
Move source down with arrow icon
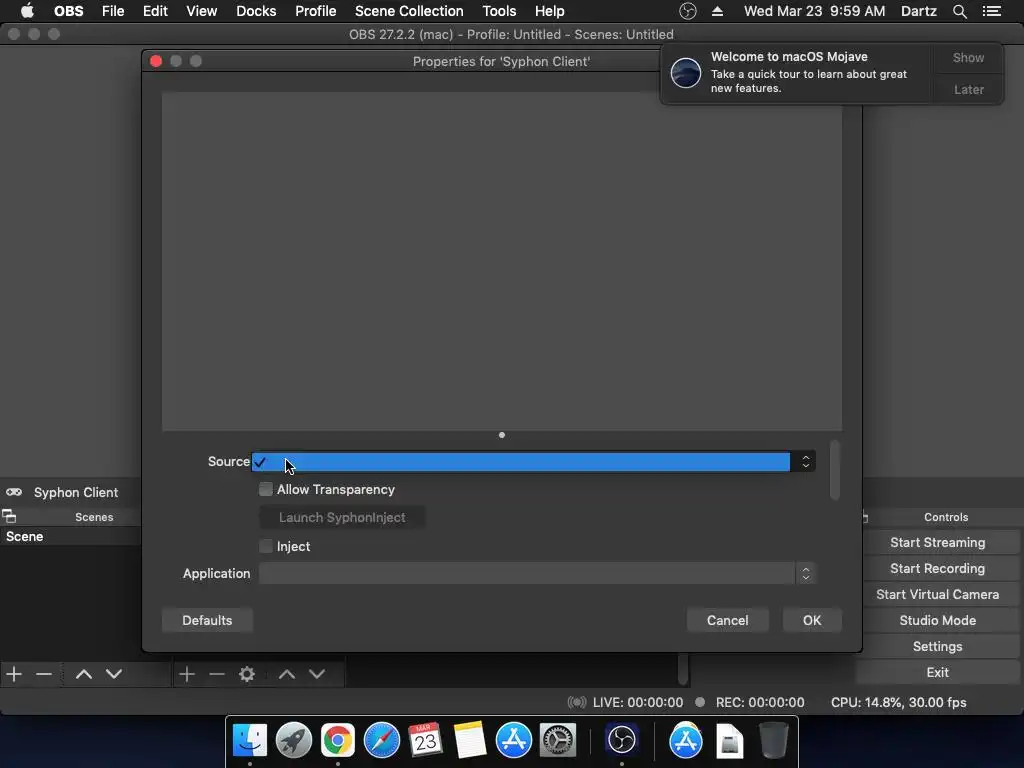point(317,673)
